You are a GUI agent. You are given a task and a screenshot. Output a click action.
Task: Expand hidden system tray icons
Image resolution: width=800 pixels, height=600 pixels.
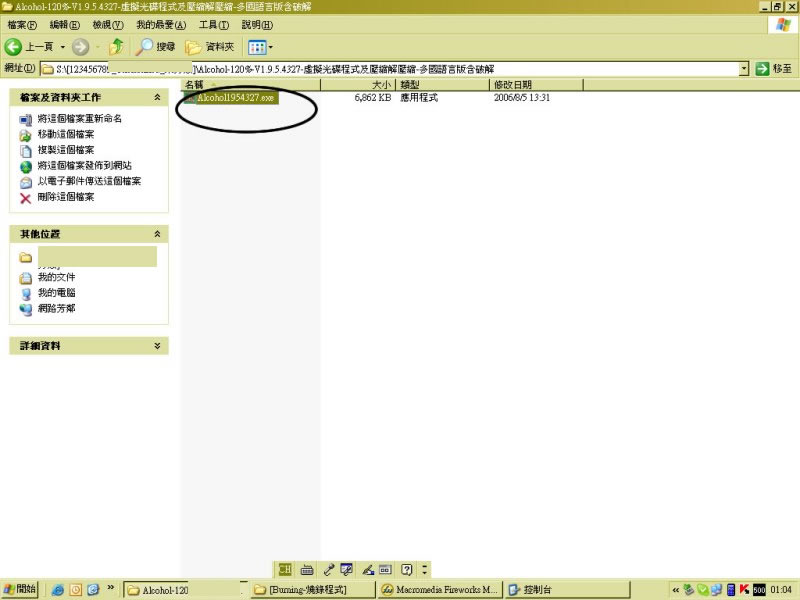click(676, 590)
